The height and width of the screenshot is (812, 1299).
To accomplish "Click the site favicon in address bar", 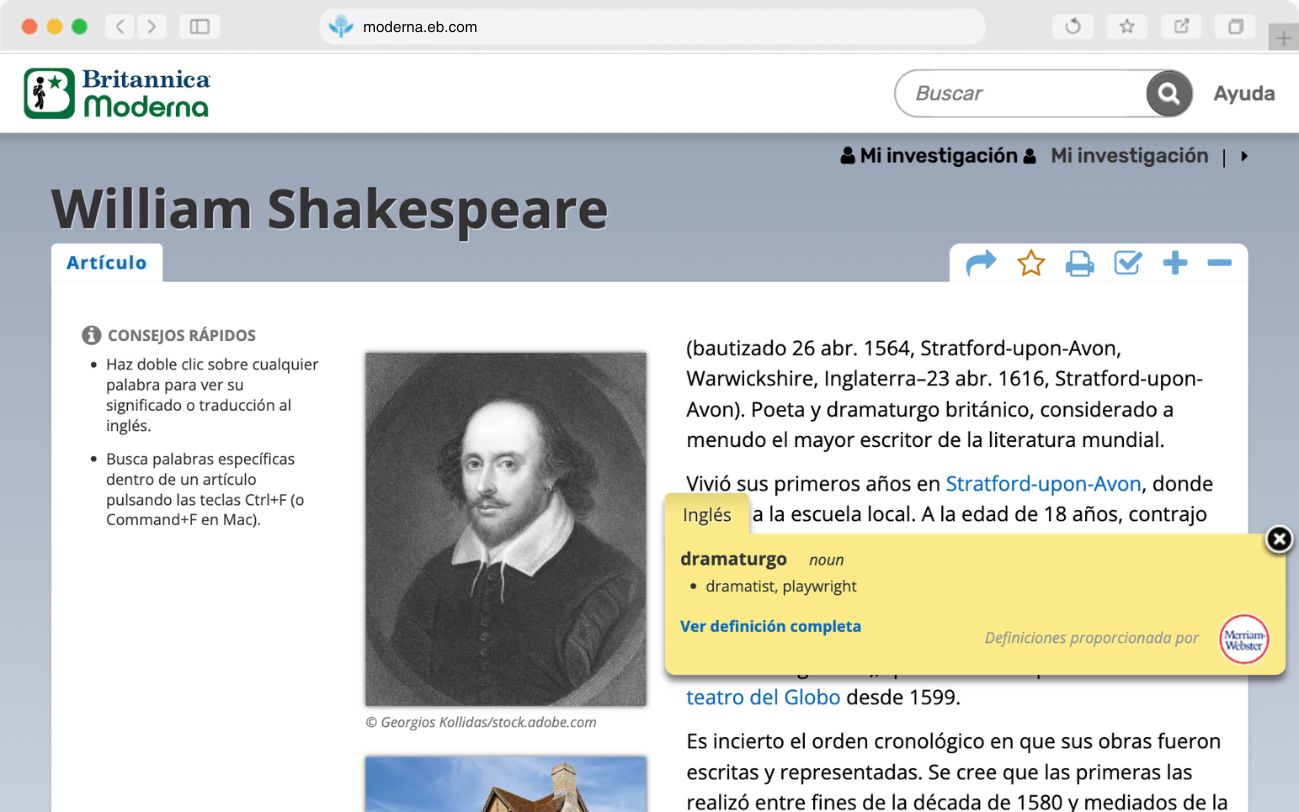I will point(341,27).
